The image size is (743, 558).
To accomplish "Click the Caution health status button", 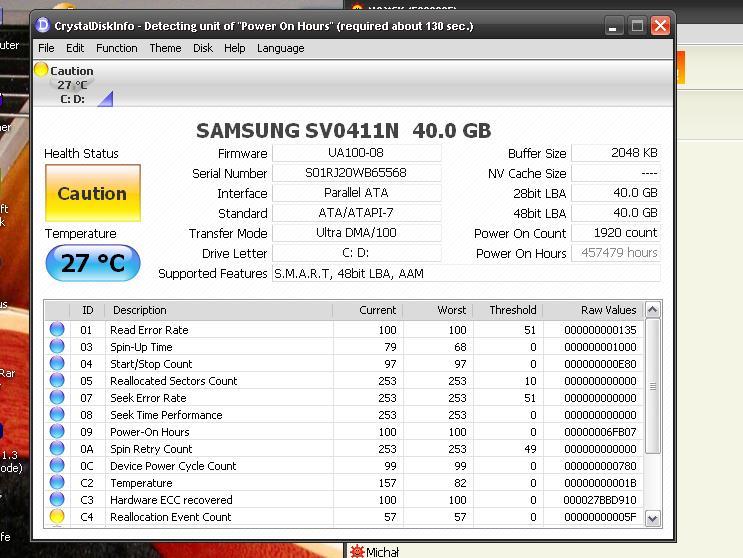I will click(x=93, y=193).
